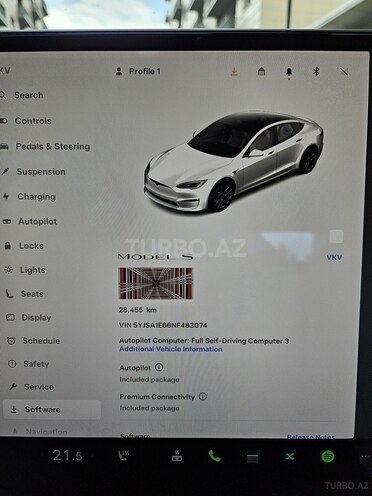
Task: Tap the orange software download icon
Action: (x=234, y=71)
